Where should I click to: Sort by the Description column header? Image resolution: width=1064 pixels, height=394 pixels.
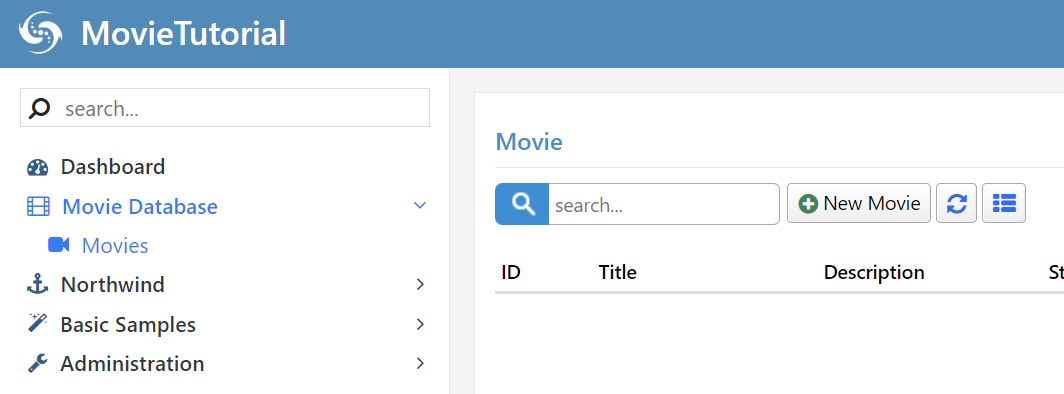pos(874,272)
